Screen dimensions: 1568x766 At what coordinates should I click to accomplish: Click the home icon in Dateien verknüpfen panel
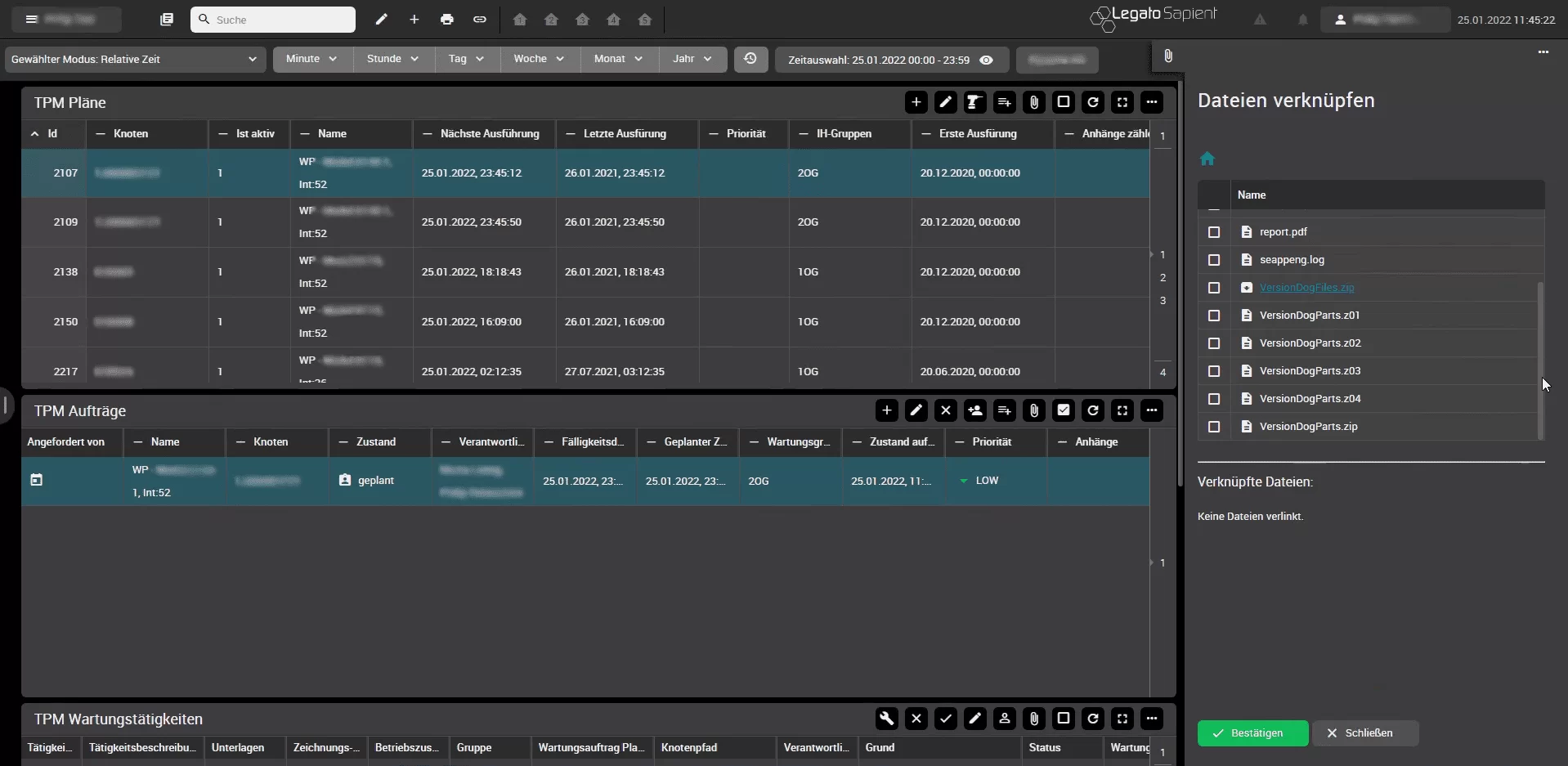tap(1207, 159)
